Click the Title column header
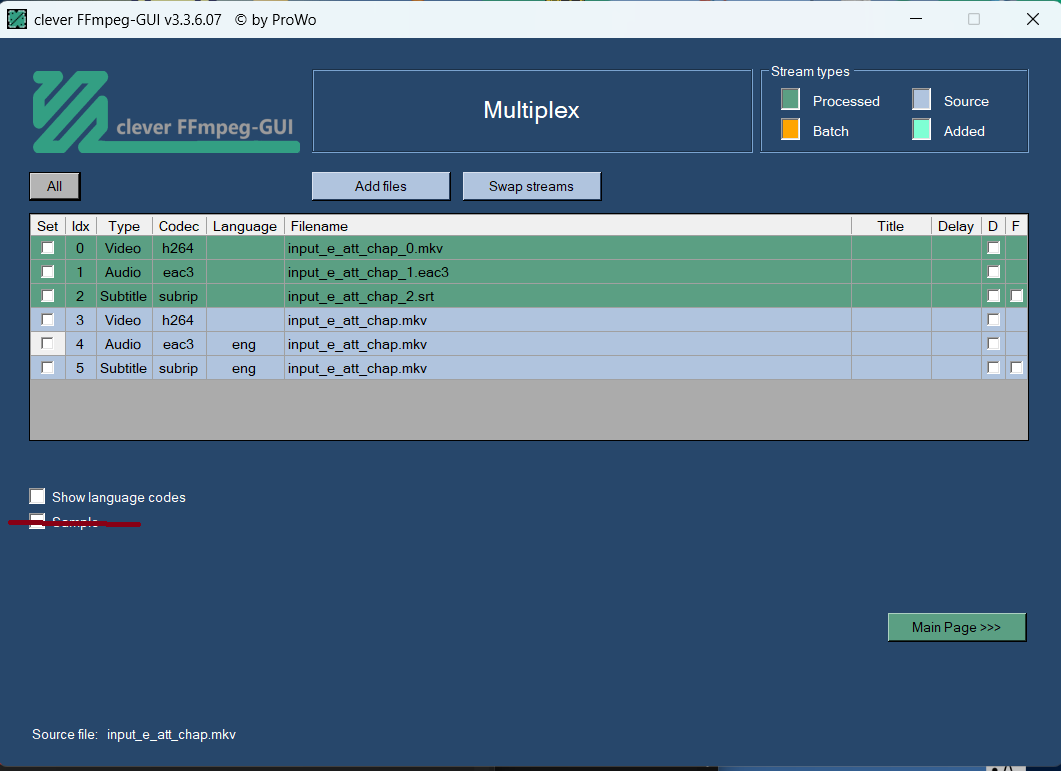The height and width of the screenshot is (771, 1061). click(891, 225)
